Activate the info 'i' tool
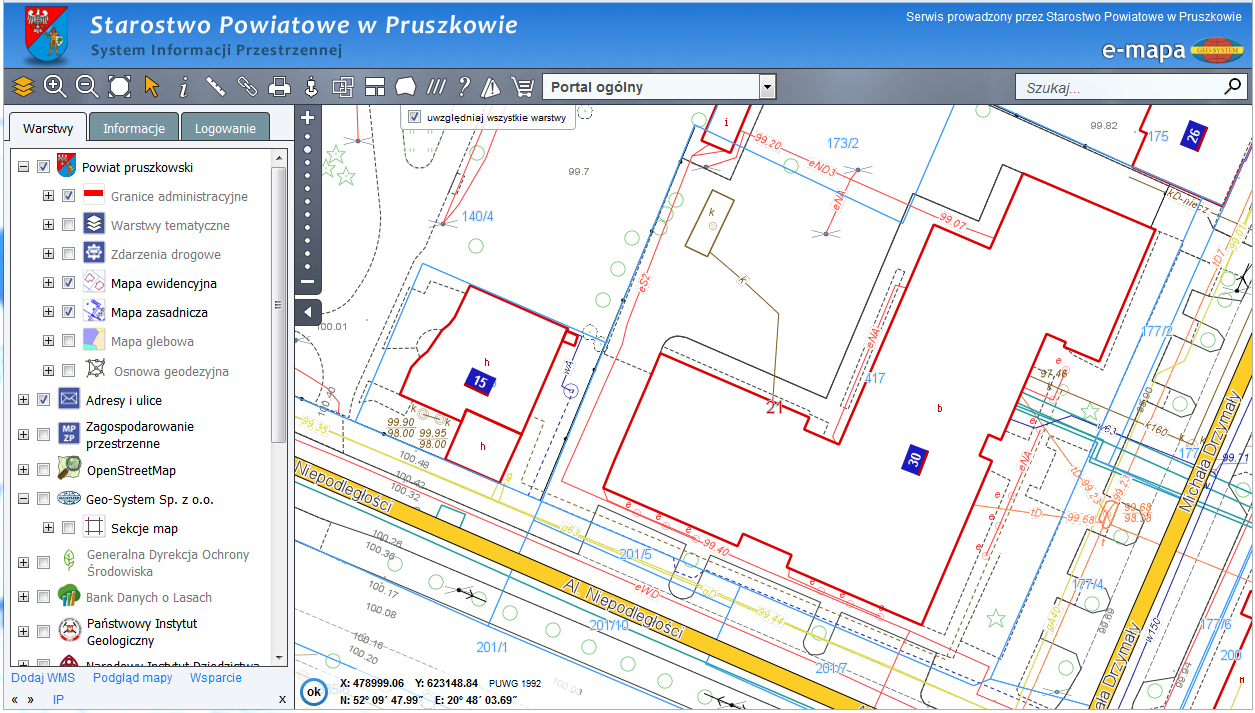1255x713 pixels. (x=184, y=87)
